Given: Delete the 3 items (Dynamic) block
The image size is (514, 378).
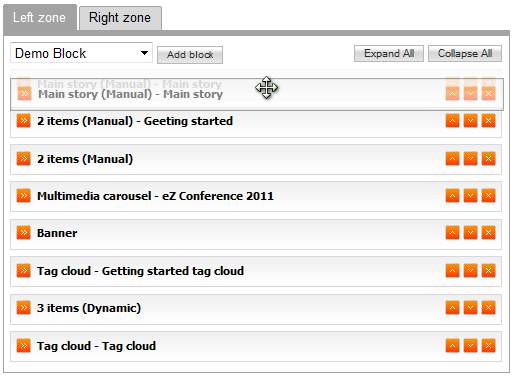Looking at the screenshot, I should pos(488,308).
